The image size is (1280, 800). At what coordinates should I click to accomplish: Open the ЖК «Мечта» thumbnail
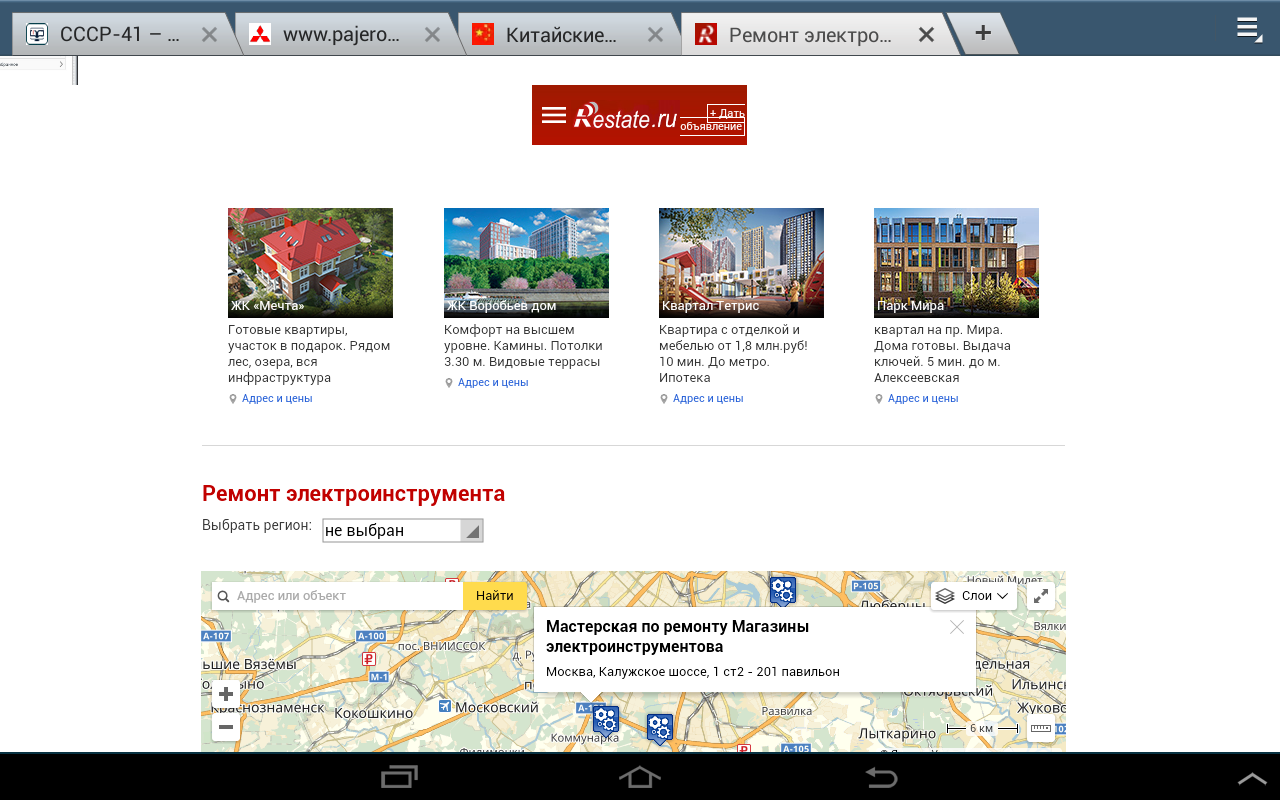click(310, 262)
